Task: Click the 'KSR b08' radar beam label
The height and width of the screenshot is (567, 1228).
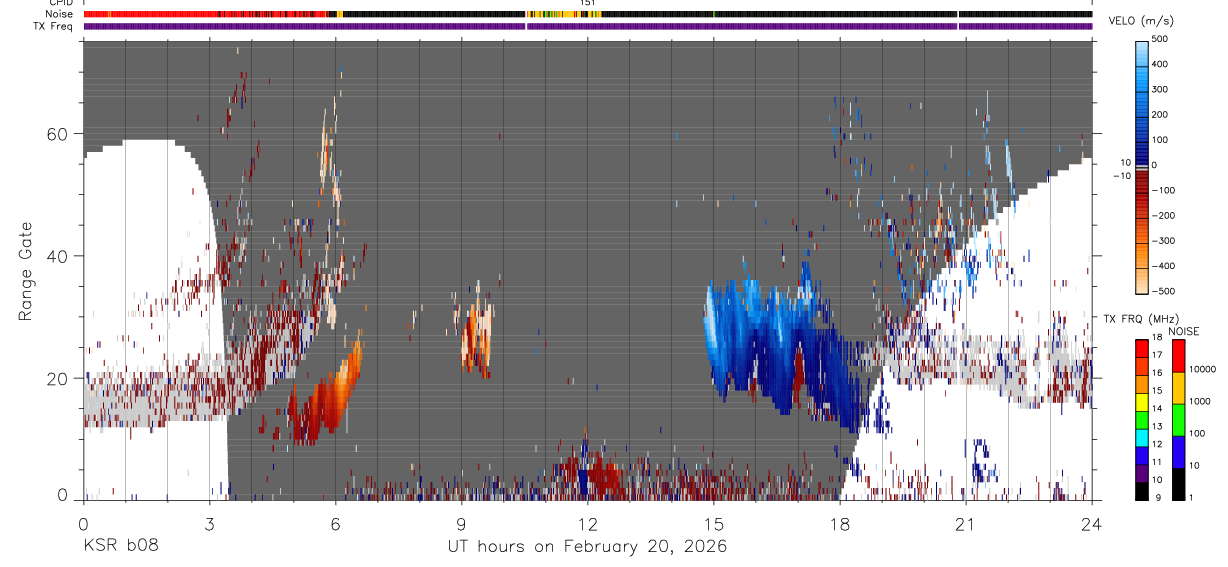Action: (121, 547)
